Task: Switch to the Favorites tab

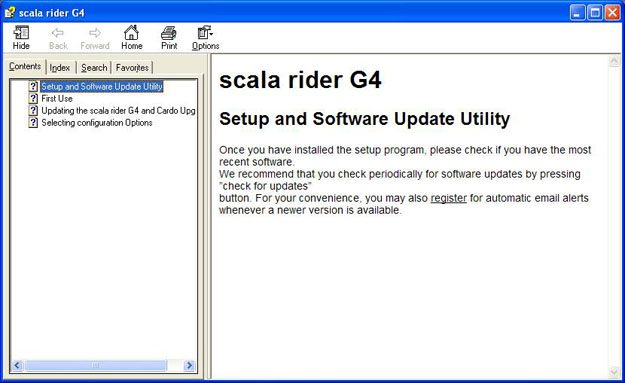Action: click(132, 68)
